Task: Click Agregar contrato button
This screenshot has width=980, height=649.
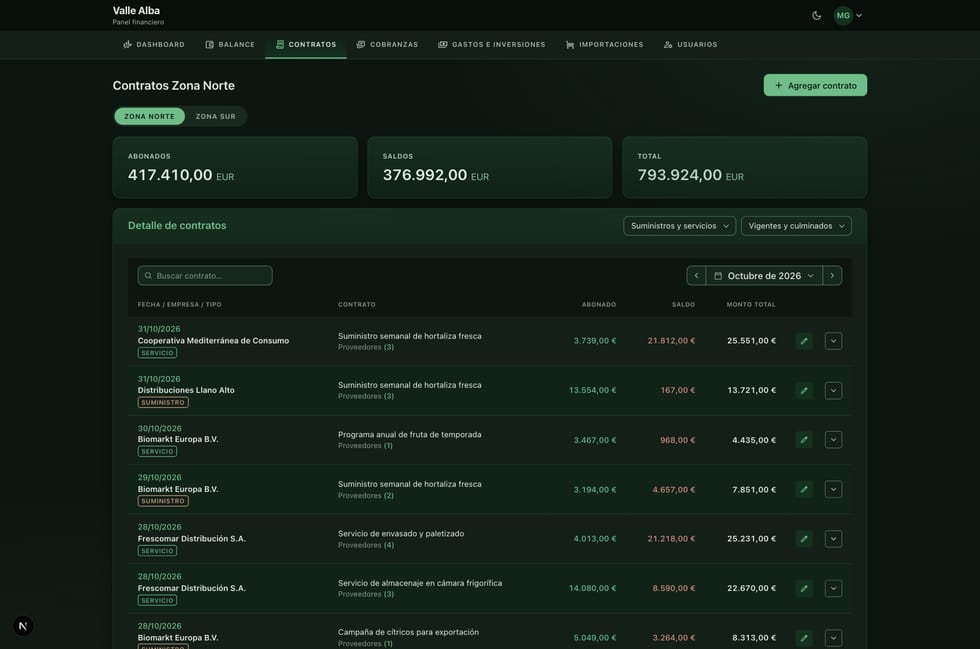Action: point(815,85)
